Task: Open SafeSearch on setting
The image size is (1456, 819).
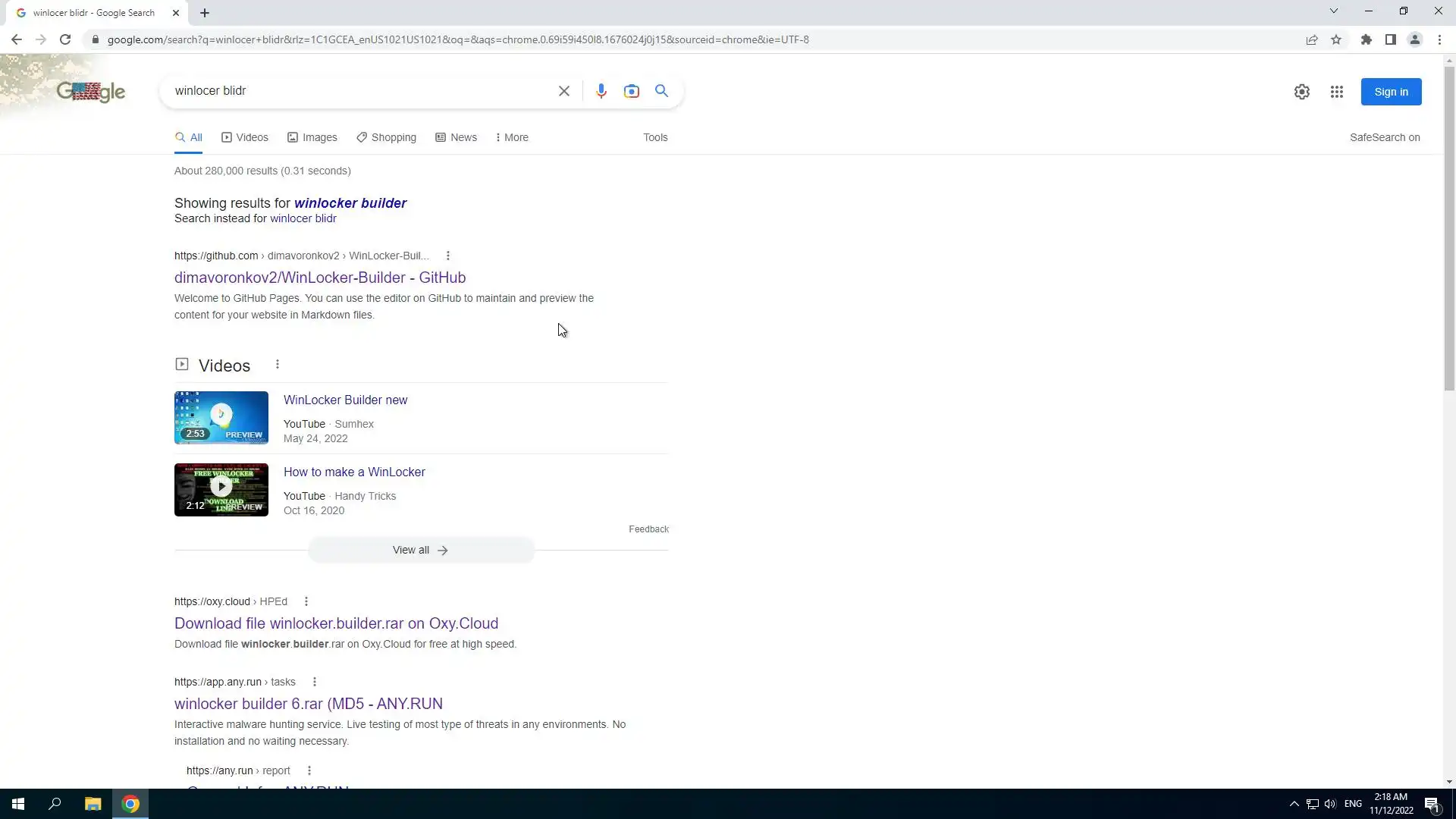Action: pyautogui.click(x=1384, y=137)
